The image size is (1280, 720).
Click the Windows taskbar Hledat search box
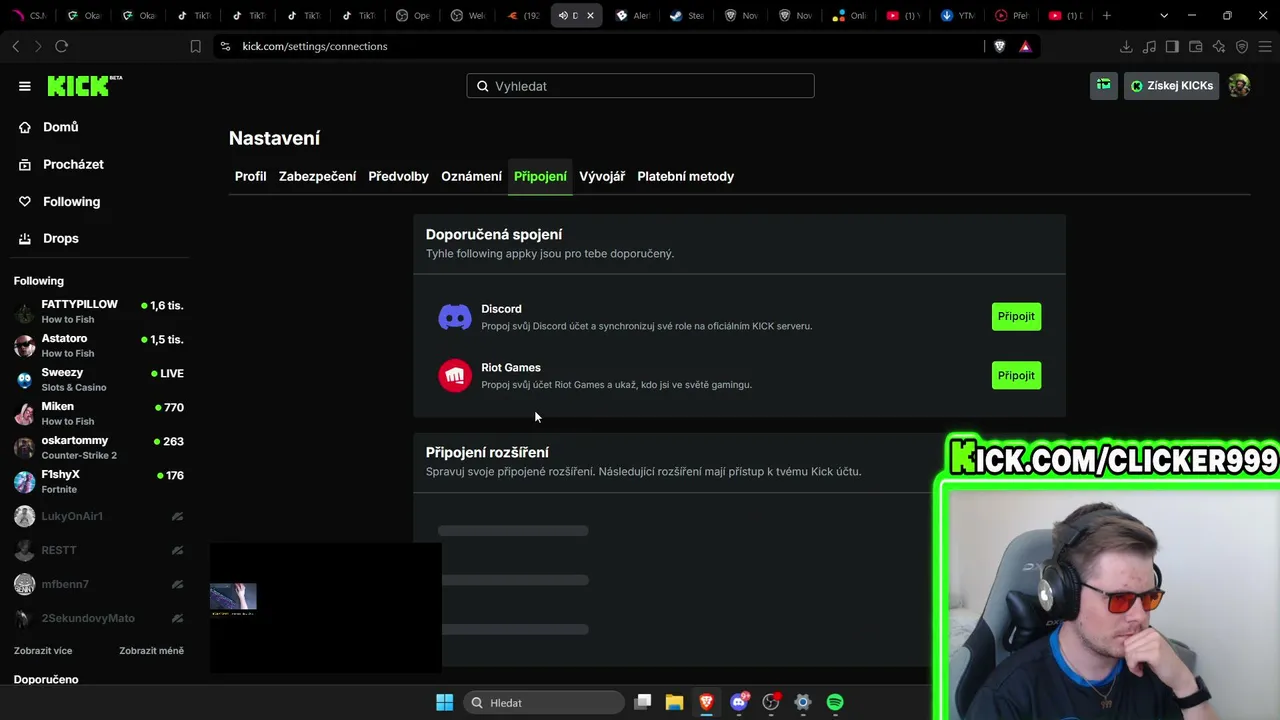(544, 702)
